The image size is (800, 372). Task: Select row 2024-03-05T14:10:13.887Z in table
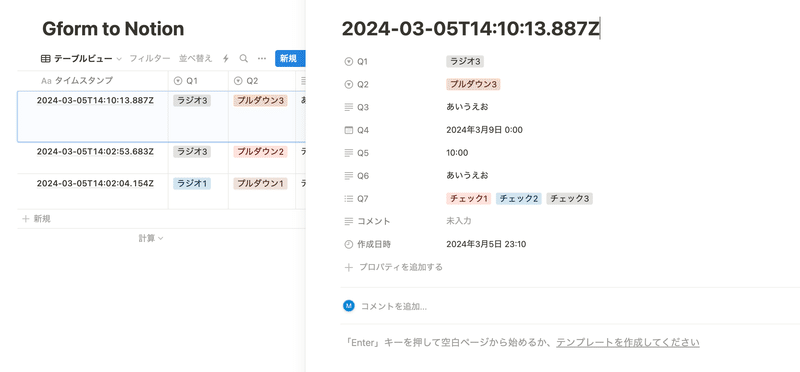click(95, 101)
